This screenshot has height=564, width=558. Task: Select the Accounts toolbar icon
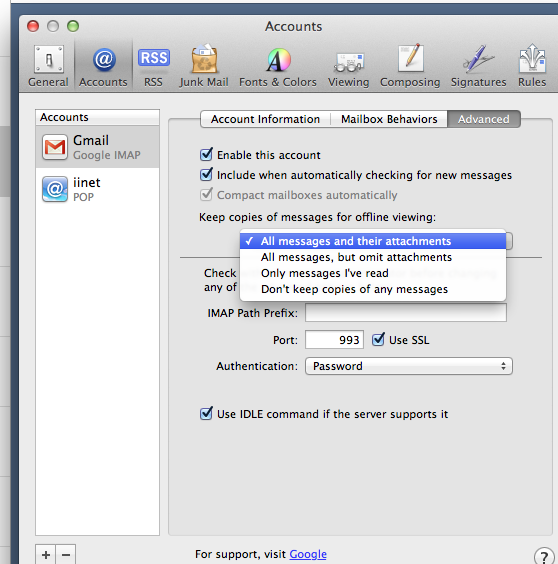tap(103, 66)
